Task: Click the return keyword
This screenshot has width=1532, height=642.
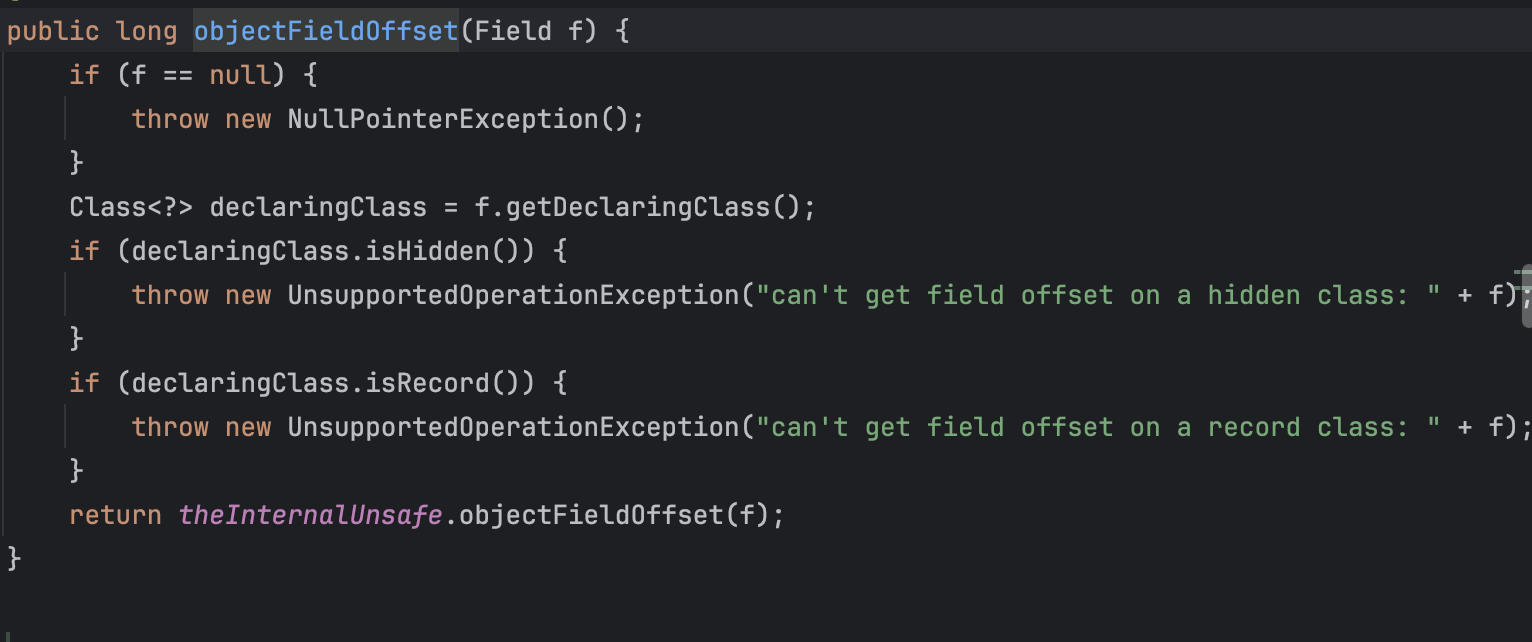Action: click(115, 515)
